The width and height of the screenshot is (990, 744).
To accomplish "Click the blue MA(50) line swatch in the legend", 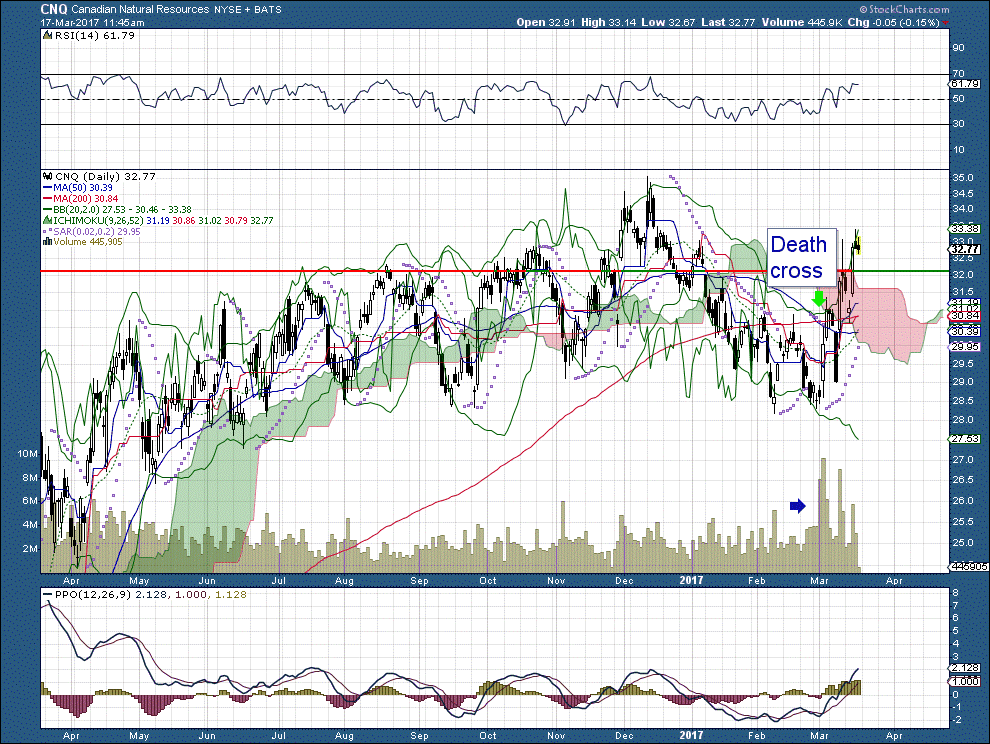I will pyautogui.click(x=47, y=188).
